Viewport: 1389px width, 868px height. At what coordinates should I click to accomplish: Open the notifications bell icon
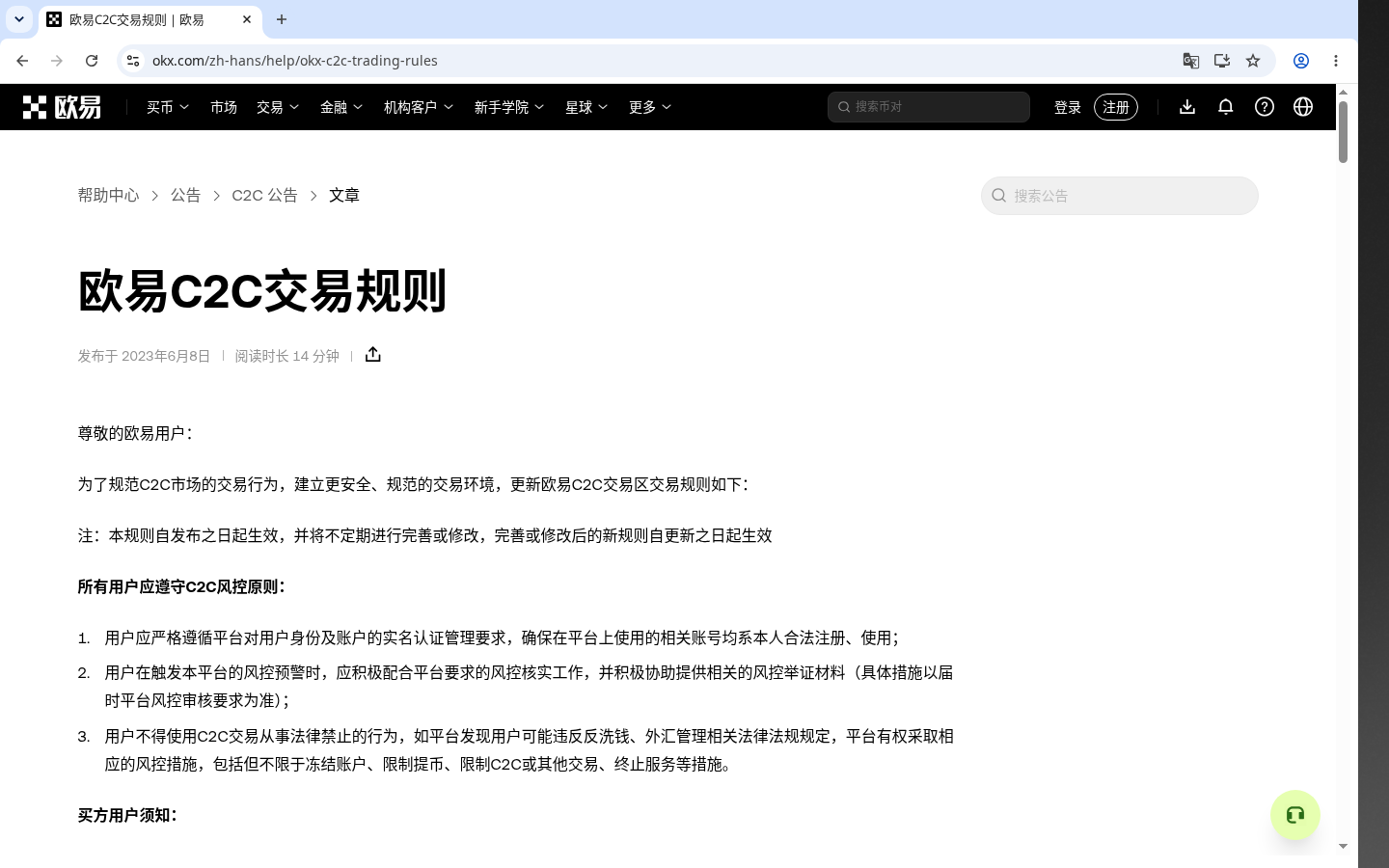click(x=1226, y=107)
